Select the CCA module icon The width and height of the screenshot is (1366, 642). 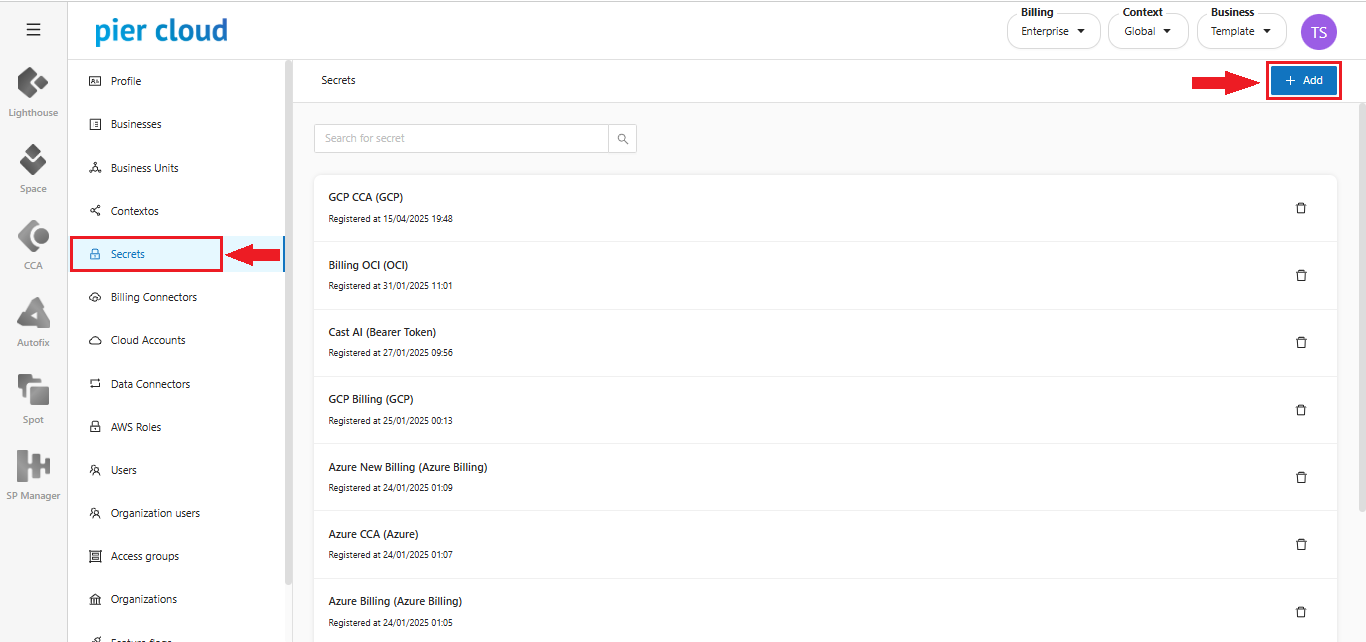tap(33, 236)
